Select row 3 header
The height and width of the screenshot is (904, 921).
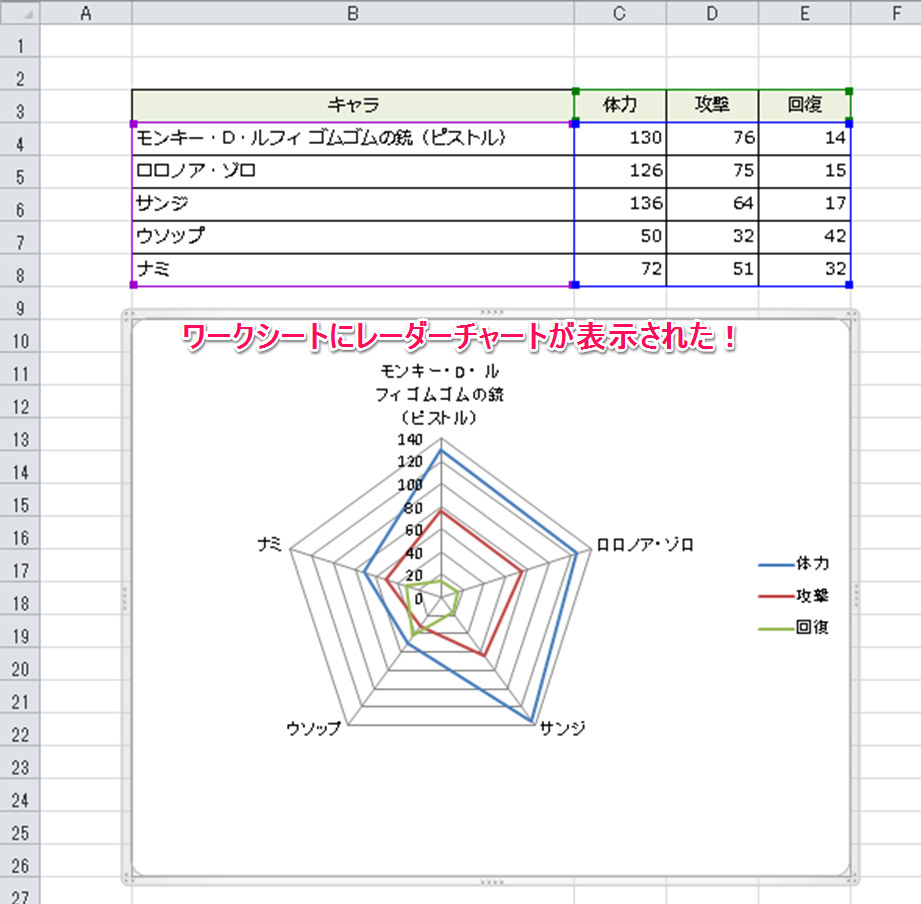(20, 108)
